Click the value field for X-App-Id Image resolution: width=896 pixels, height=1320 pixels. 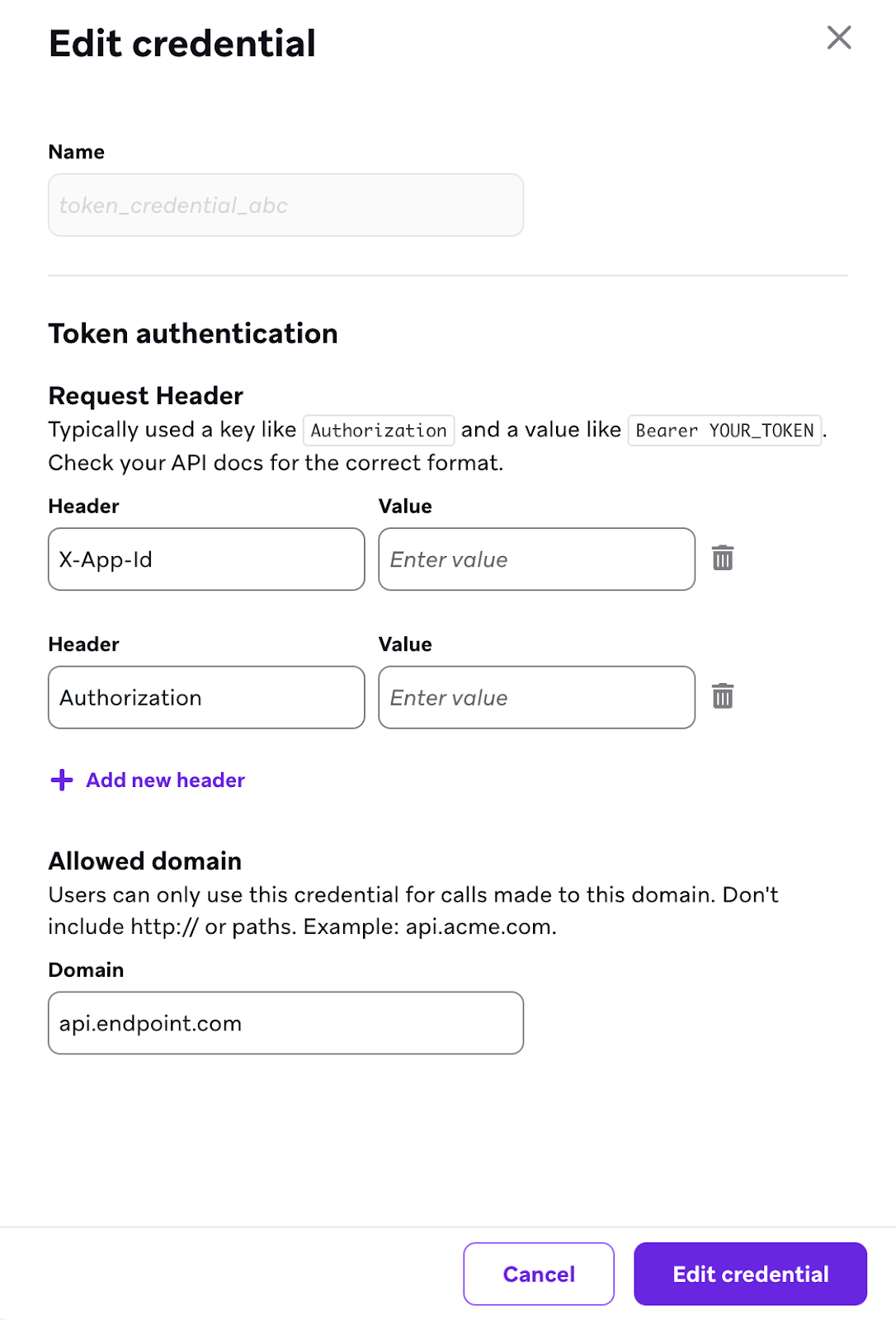536,559
